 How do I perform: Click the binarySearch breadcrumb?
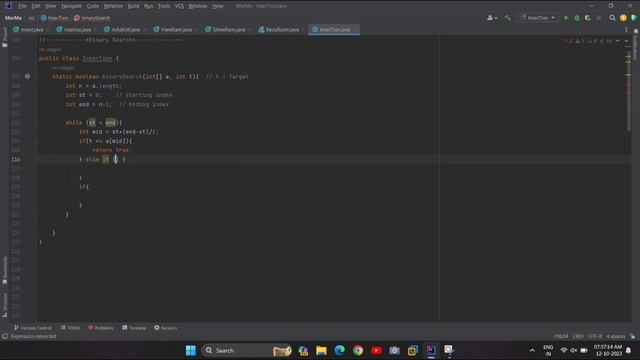(x=92, y=18)
